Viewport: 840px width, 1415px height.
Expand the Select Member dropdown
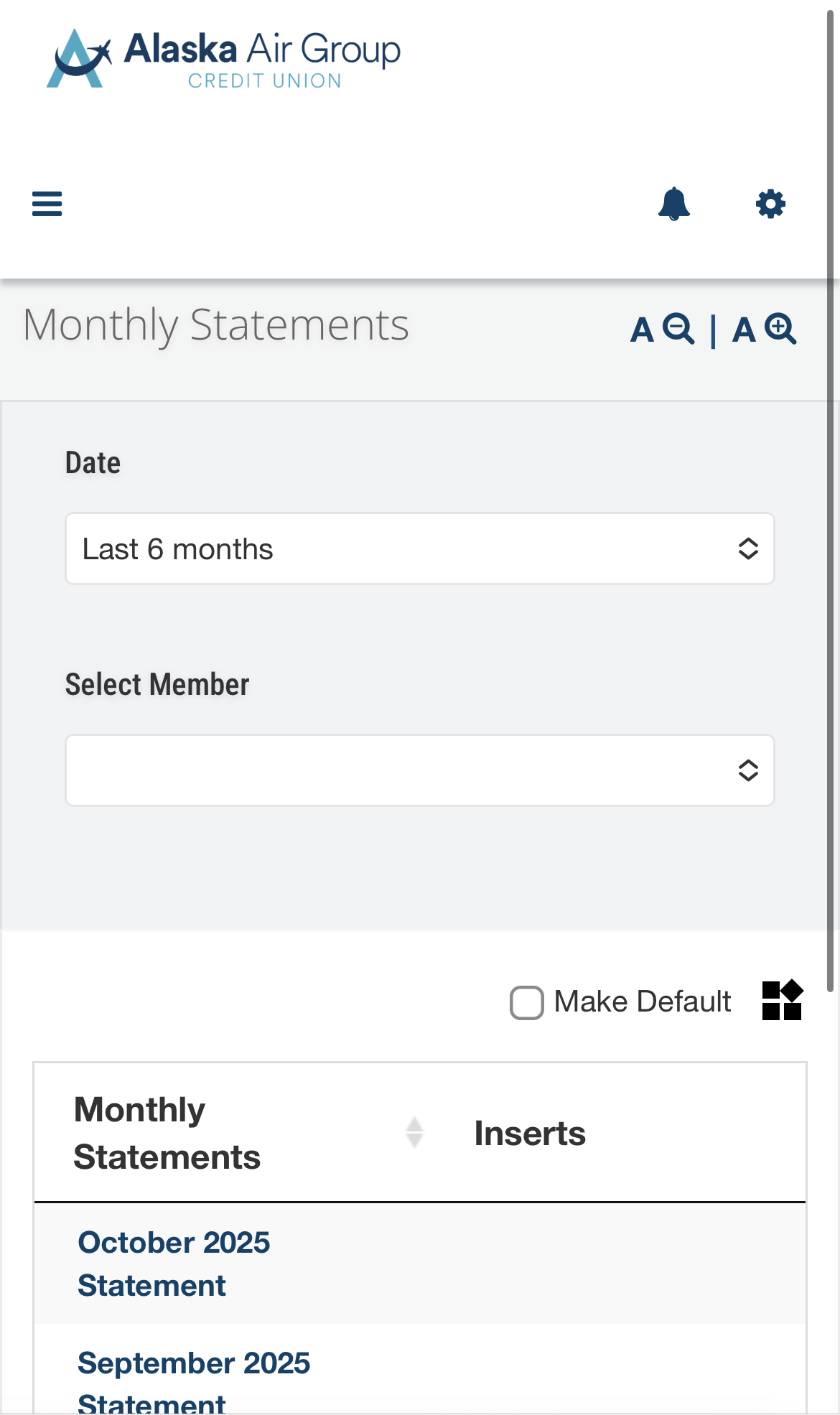point(419,770)
